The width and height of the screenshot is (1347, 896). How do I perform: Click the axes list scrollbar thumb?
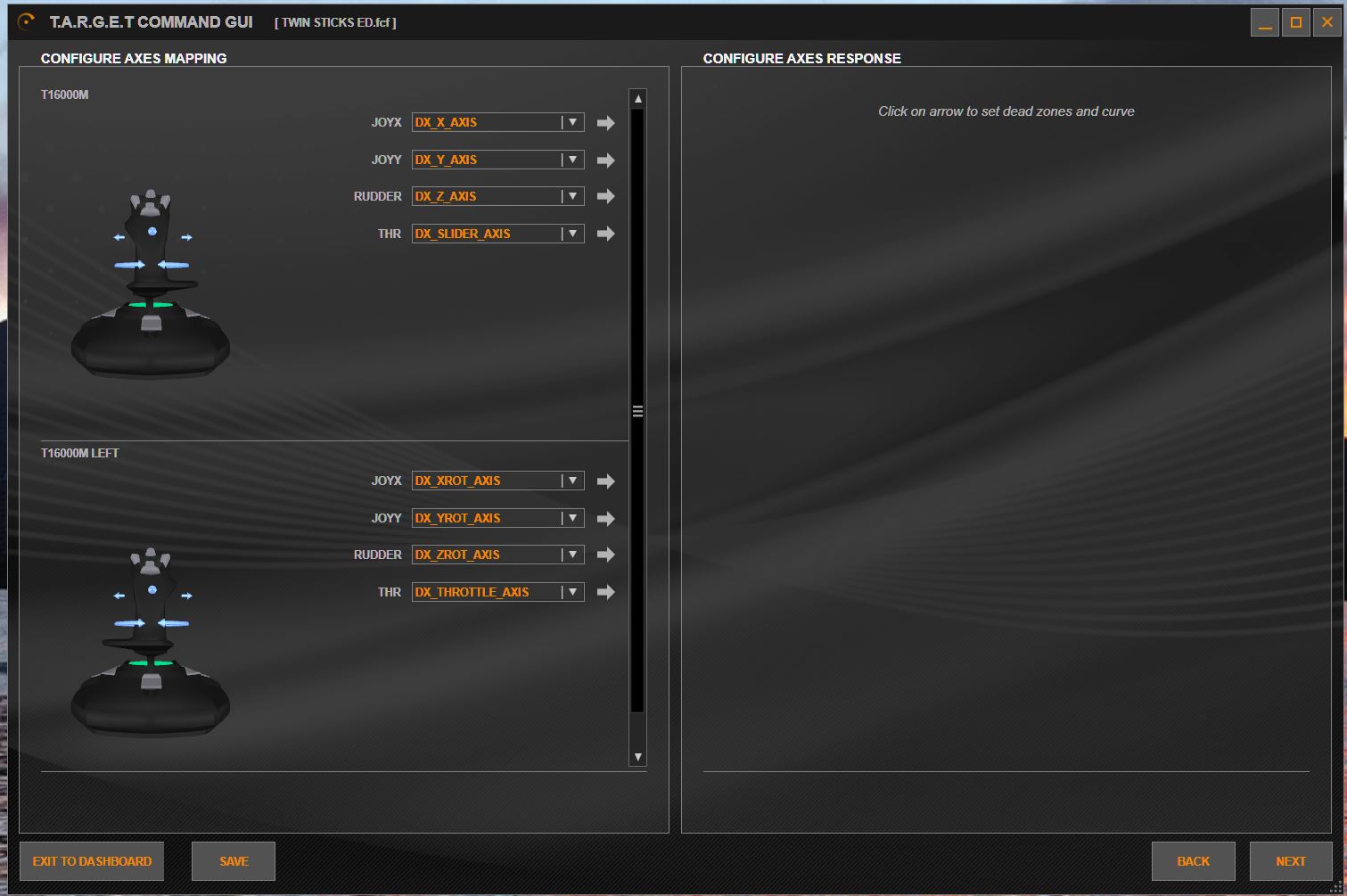tap(637, 411)
